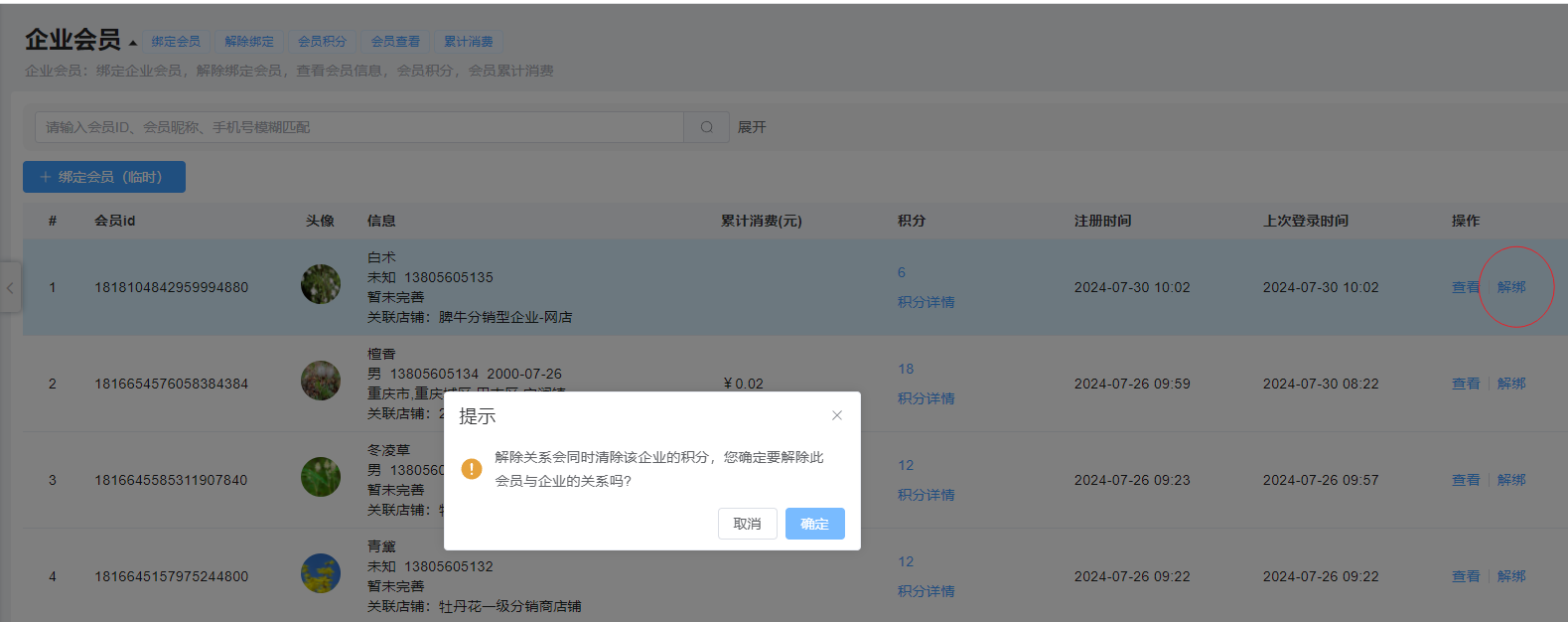Confirm unbinding with 确定 button

814,524
